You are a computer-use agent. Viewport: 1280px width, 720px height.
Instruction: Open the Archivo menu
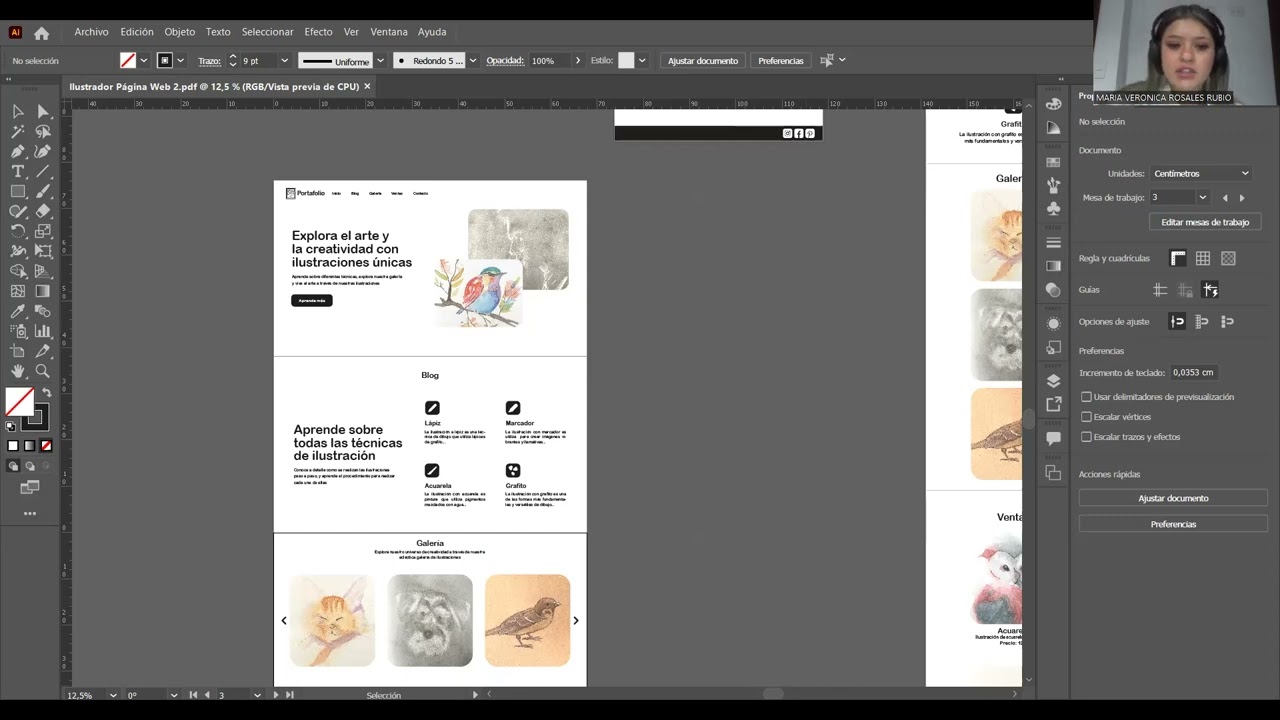(91, 32)
